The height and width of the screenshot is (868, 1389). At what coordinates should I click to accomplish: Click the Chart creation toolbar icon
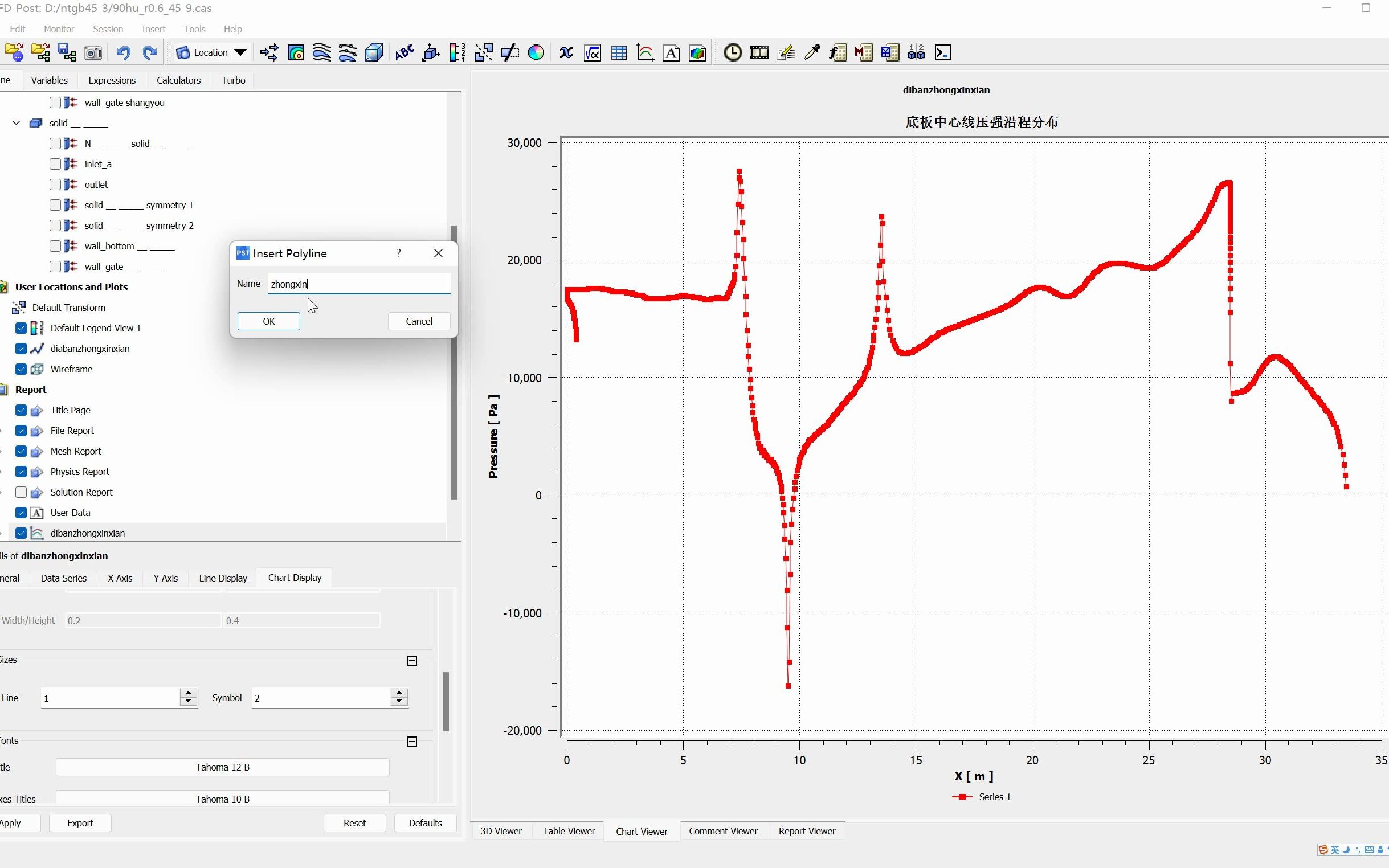[646, 53]
